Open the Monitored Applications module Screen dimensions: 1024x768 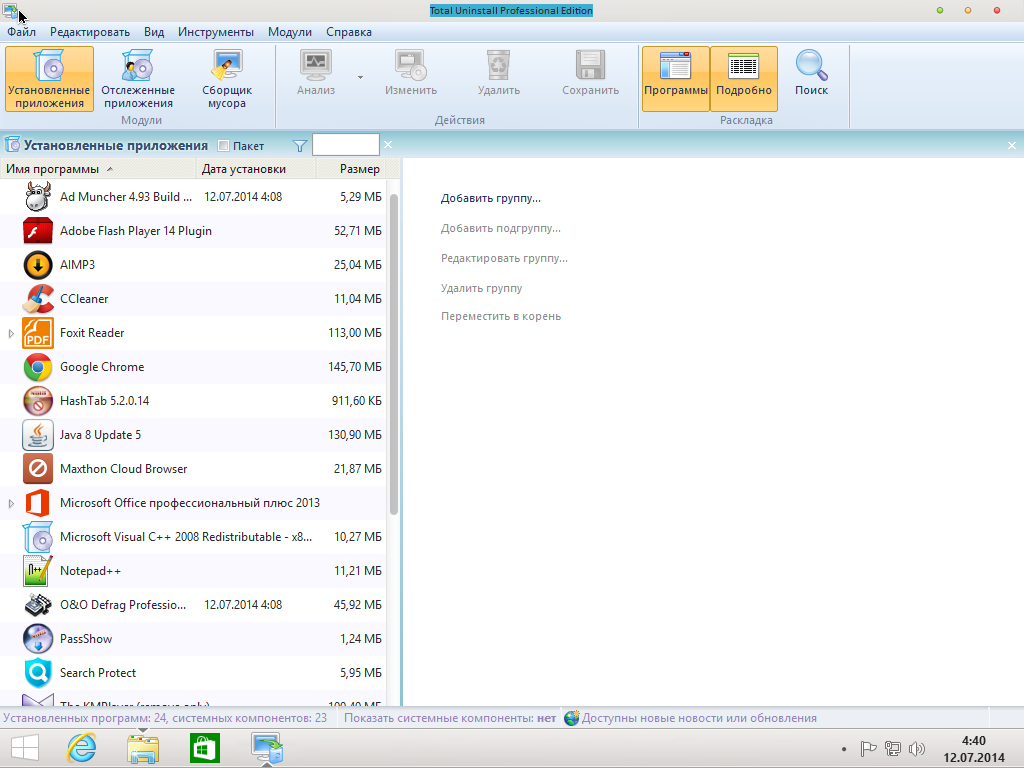click(x=137, y=68)
